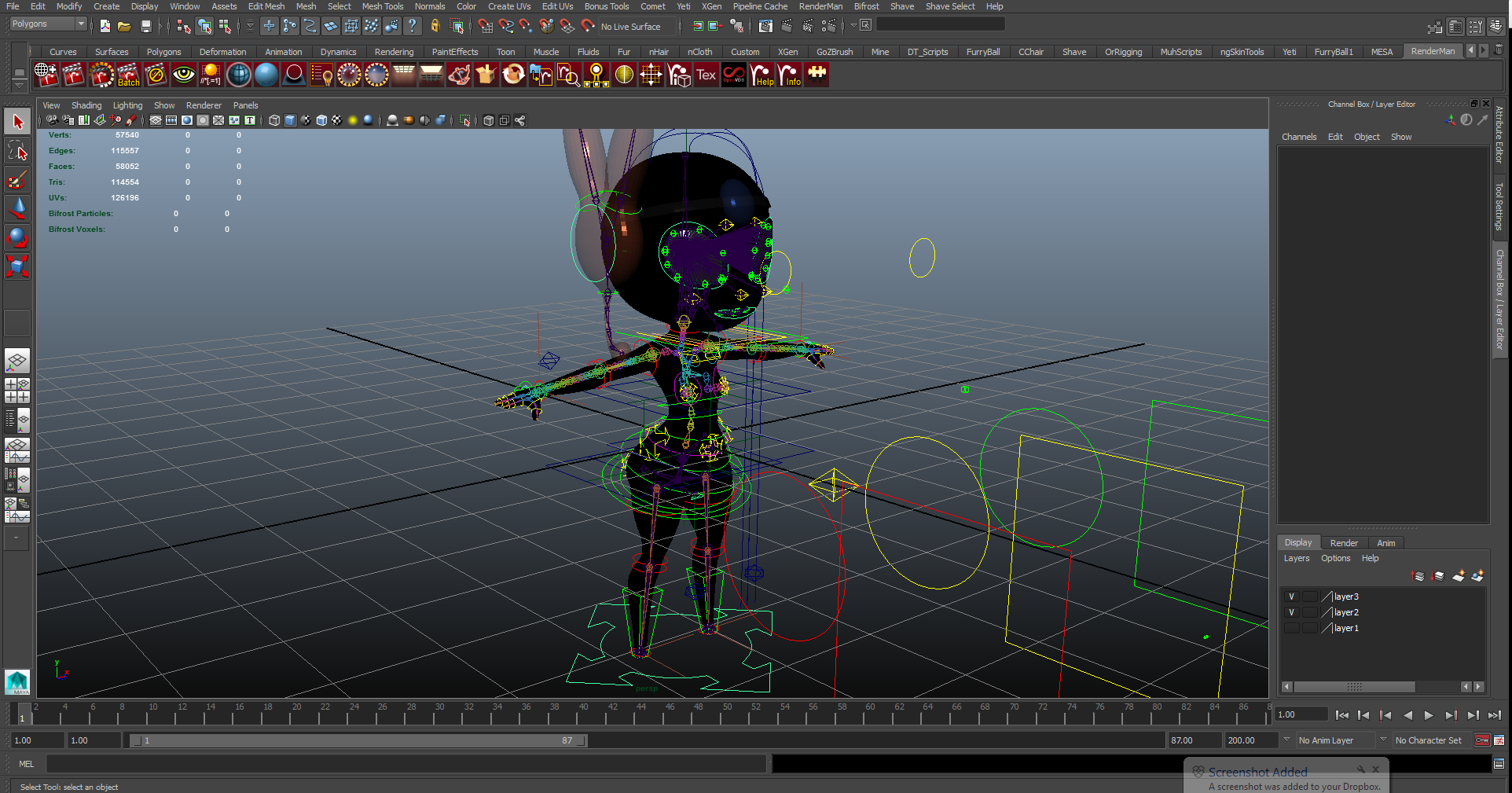Choose the Move tool in the toolbox
Image resolution: width=1512 pixels, height=793 pixels.
point(17,208)
